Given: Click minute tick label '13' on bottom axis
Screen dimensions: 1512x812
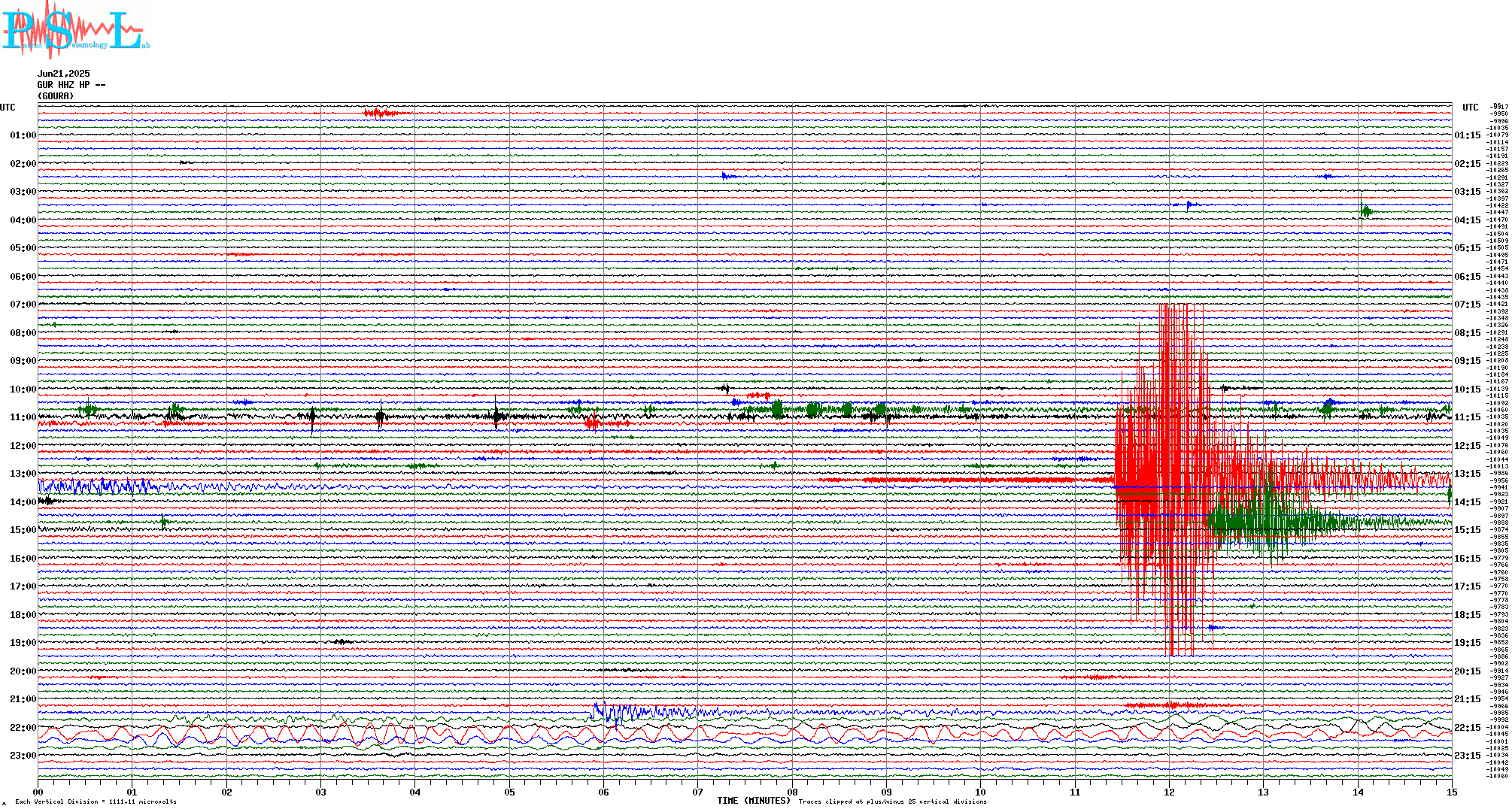Looking at the screenshot, I should pos(1263,792).
